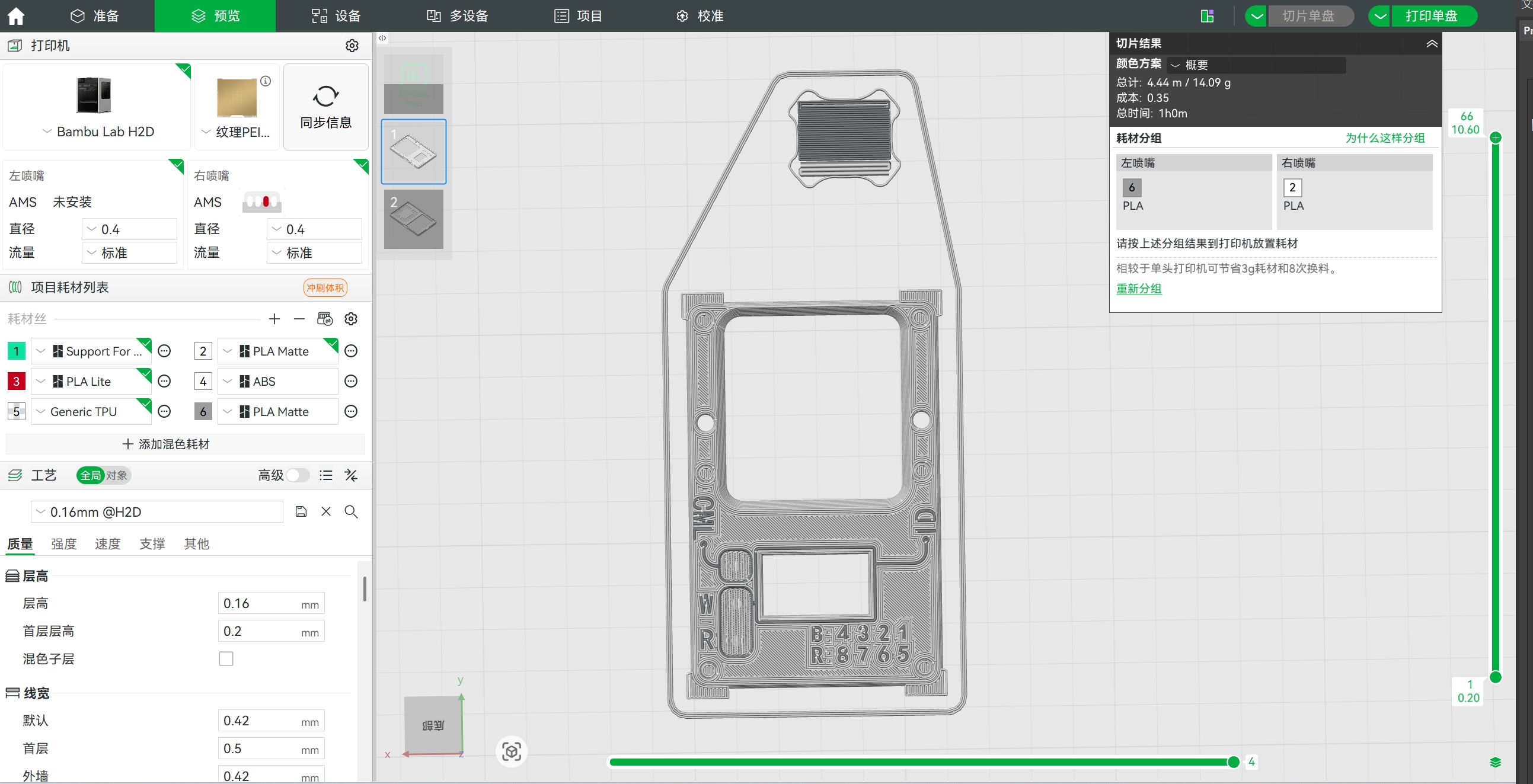Open right nozzle flow standard dropdown
This screenshot has width=1533, height=784.
[x=314, y=254]
